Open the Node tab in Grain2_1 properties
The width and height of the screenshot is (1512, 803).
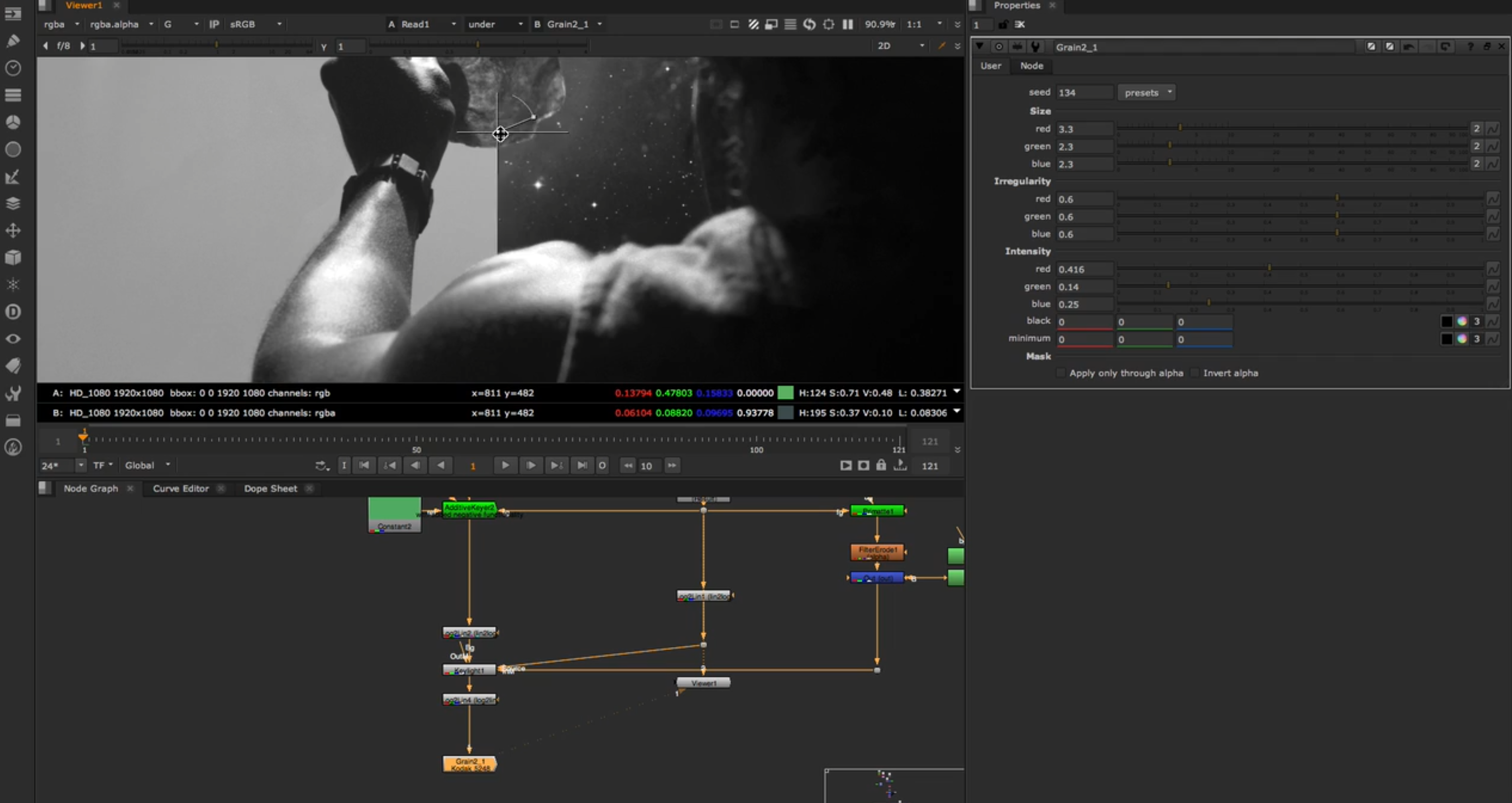tap(1031, 66)
